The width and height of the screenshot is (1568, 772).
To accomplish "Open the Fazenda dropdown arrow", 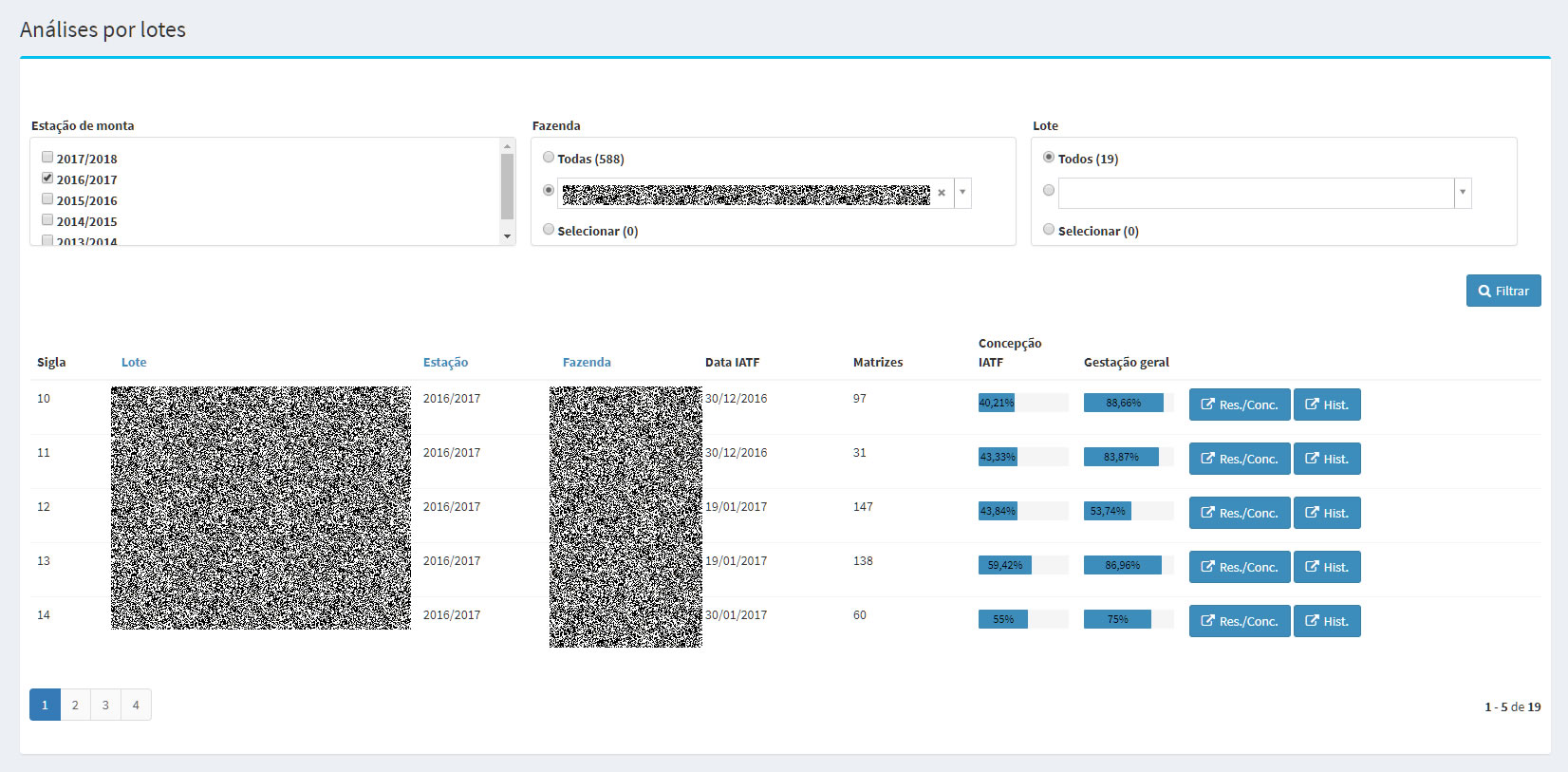I will click(x=962, y=193).
